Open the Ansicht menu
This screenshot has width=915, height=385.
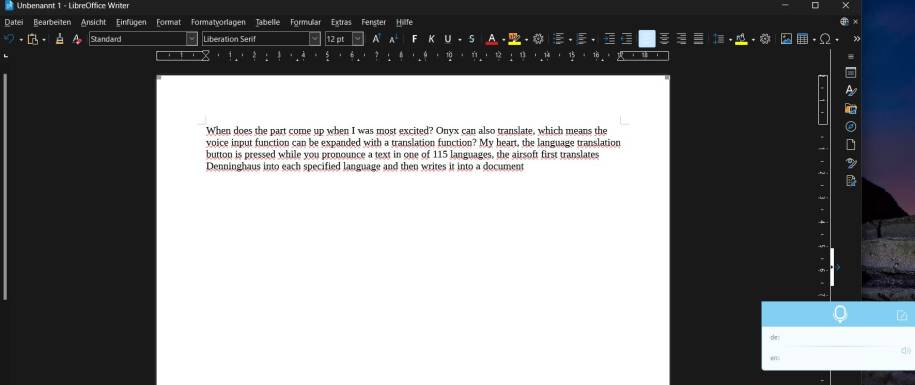click(93, 22)
